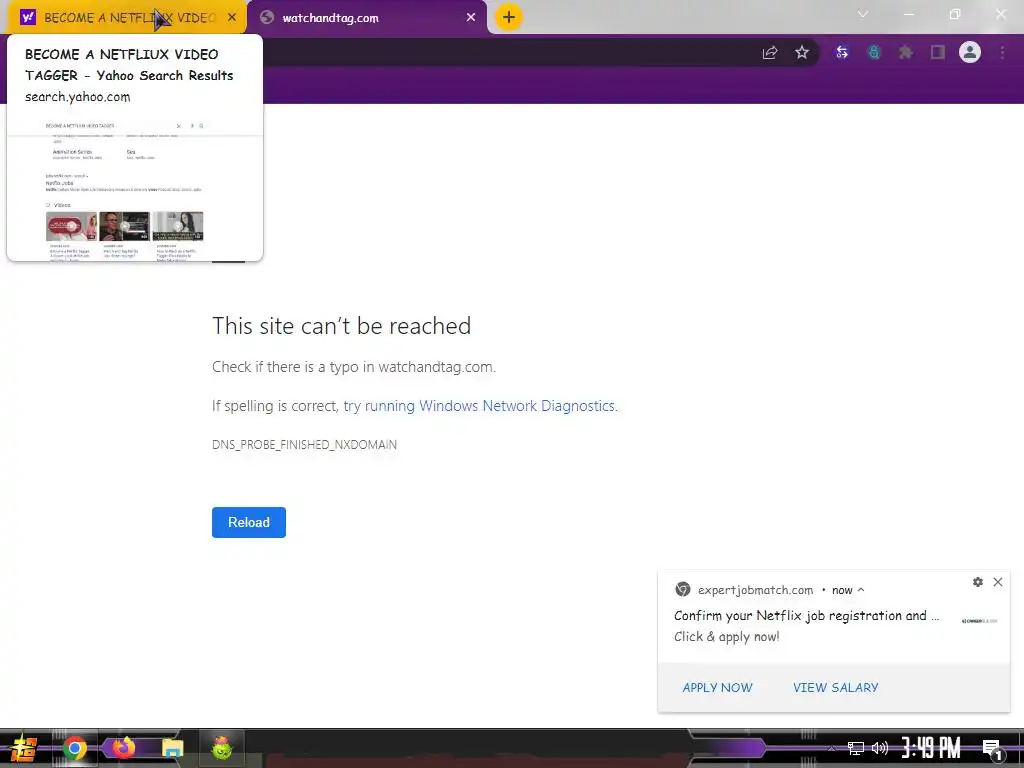Close the watchandtag.com tab
The height and width of the screenshot is (768, 1024).
click(471, 18)
